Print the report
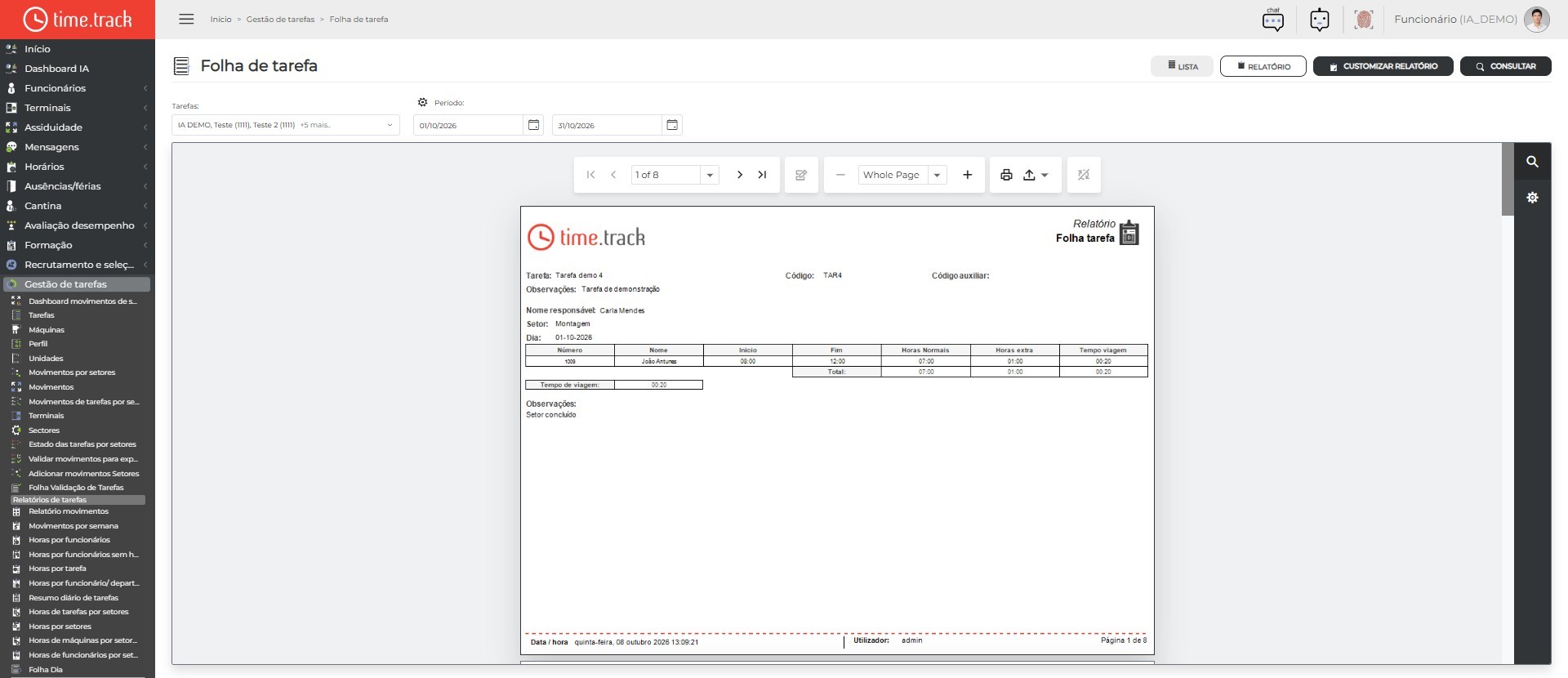The height and width of the screenshot is (678, 1568). point(1006,175)
